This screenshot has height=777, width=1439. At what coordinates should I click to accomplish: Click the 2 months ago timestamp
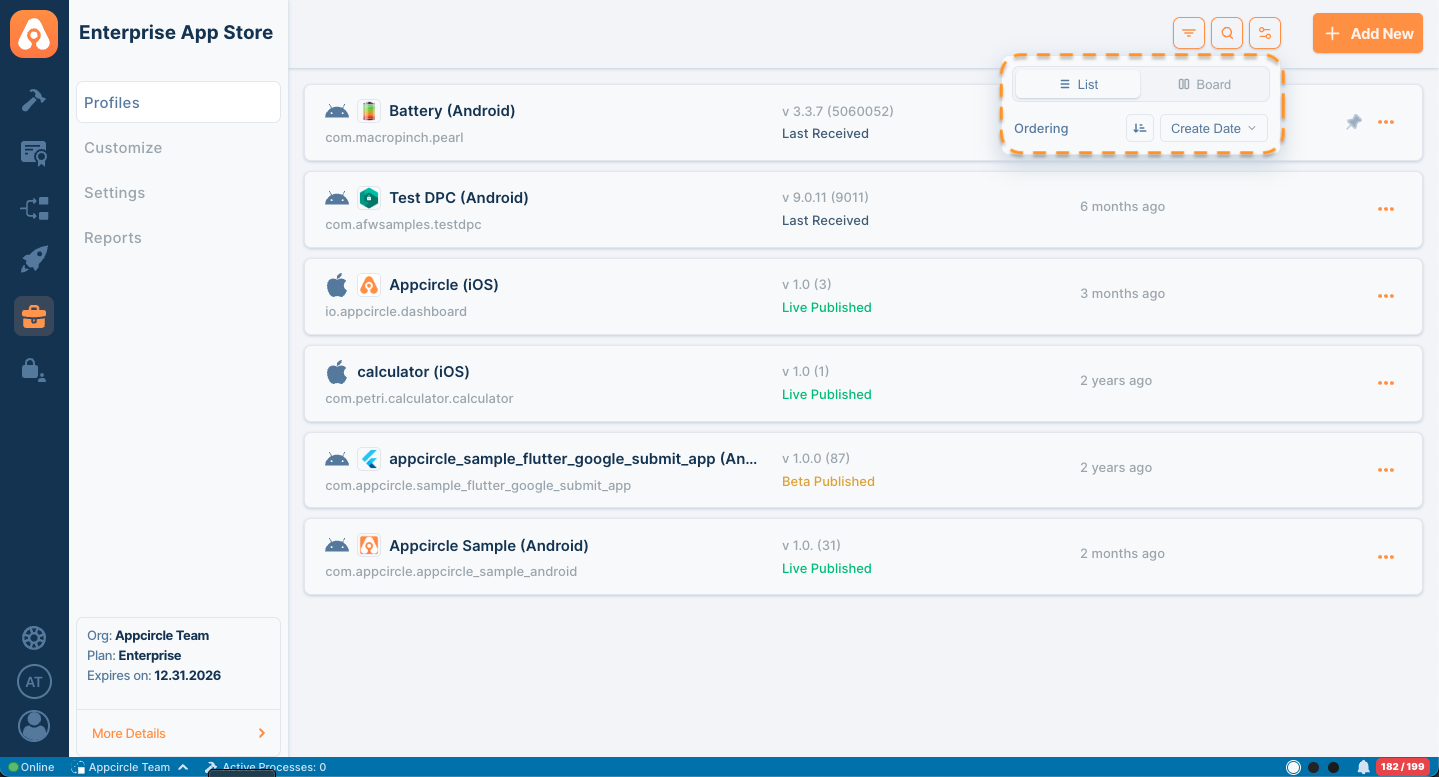1122,553
